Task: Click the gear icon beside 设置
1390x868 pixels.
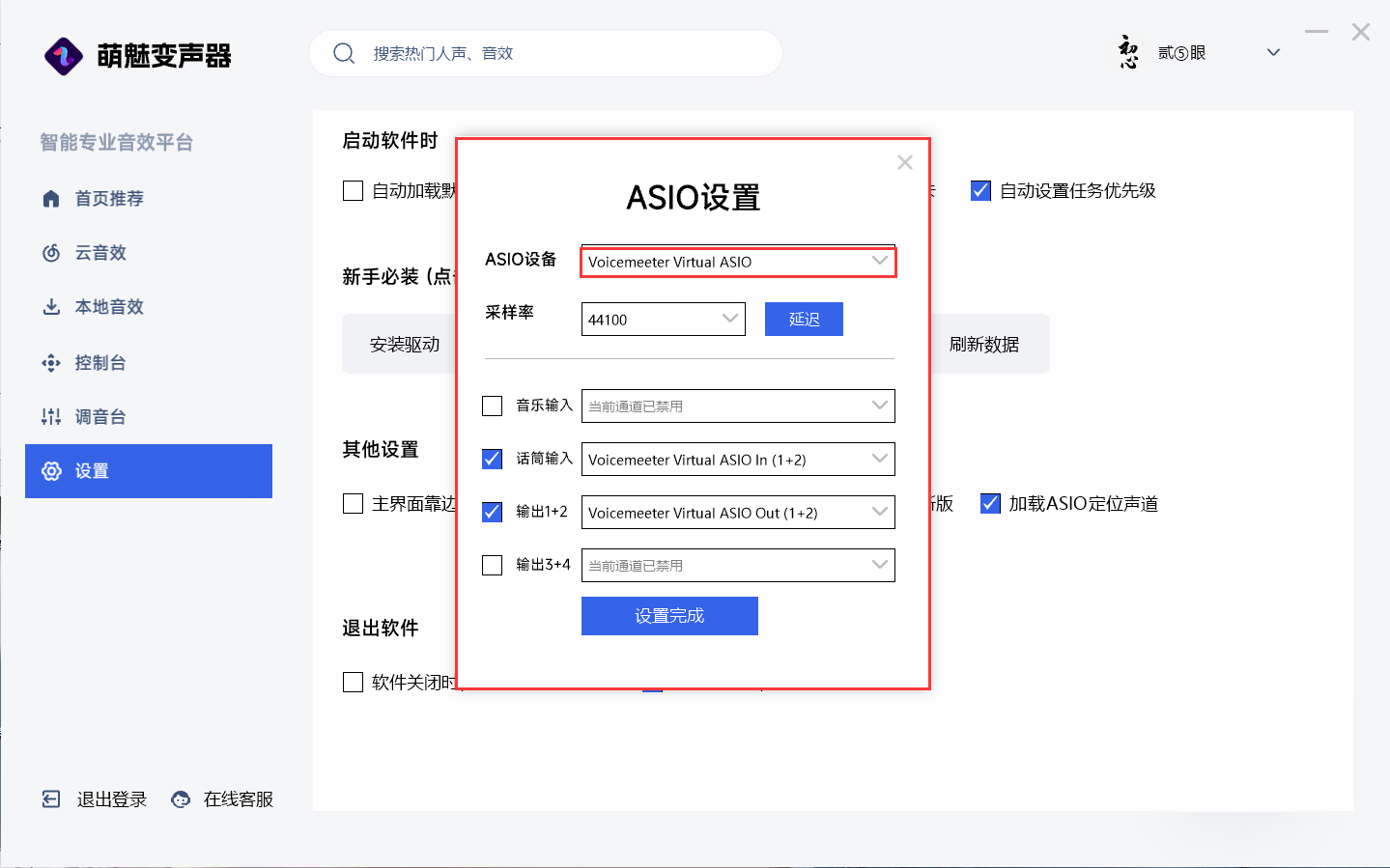Action: (x=51, y=471)
